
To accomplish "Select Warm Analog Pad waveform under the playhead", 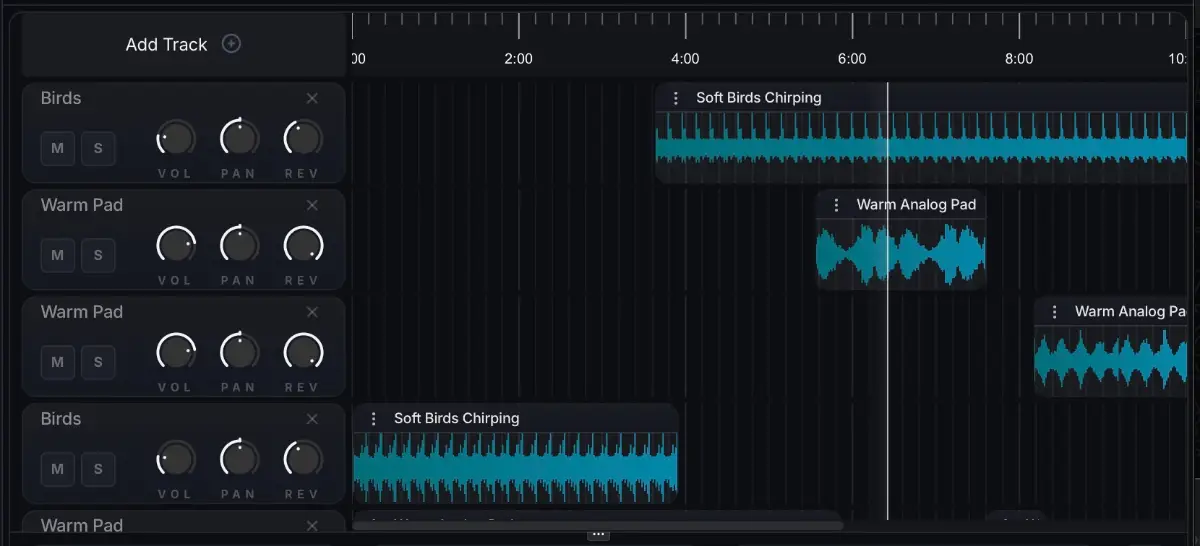I will click(901, 254).
